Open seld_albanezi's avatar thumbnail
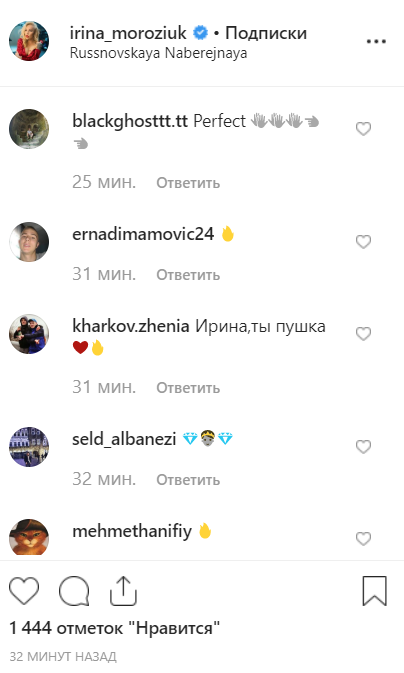The height and width of the screenshot is (673, 404). (x=29, y=447)
